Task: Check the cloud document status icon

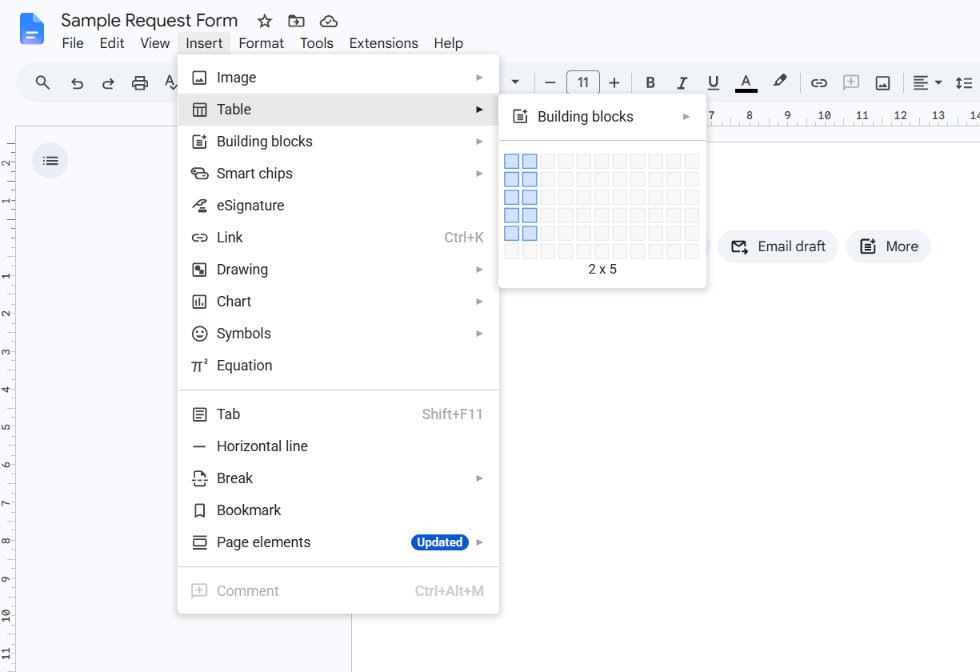Action: (329, 21)
